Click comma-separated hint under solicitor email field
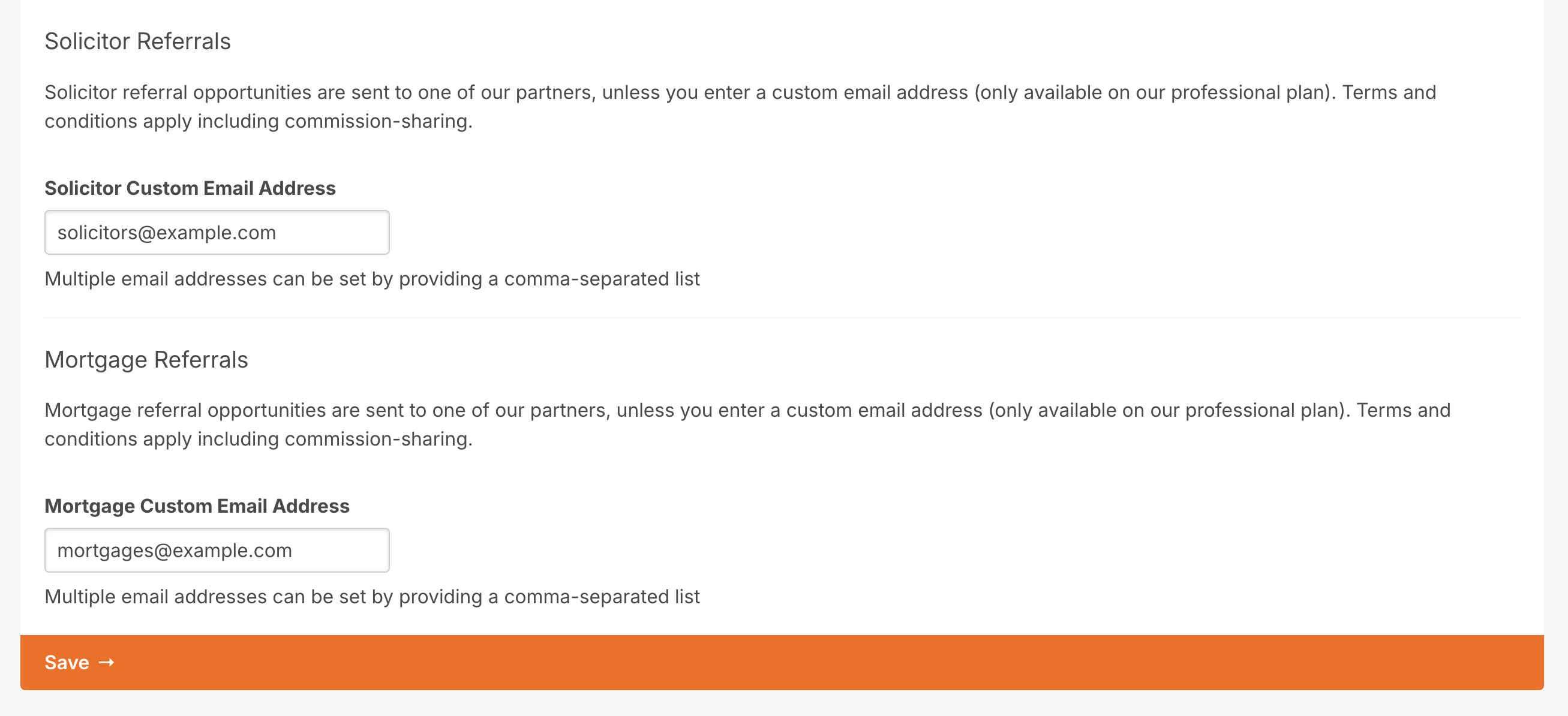The height and width of the screenshot is (716, 1568). [372, 279]
